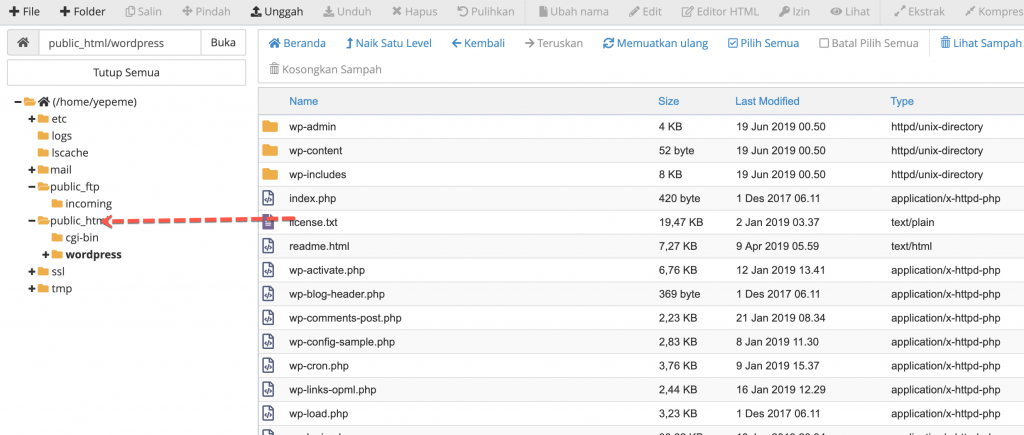This screenshot has width=1024, height=435.
Task: Go up with Naik Satu Level
Action: [x=388, y=44]
